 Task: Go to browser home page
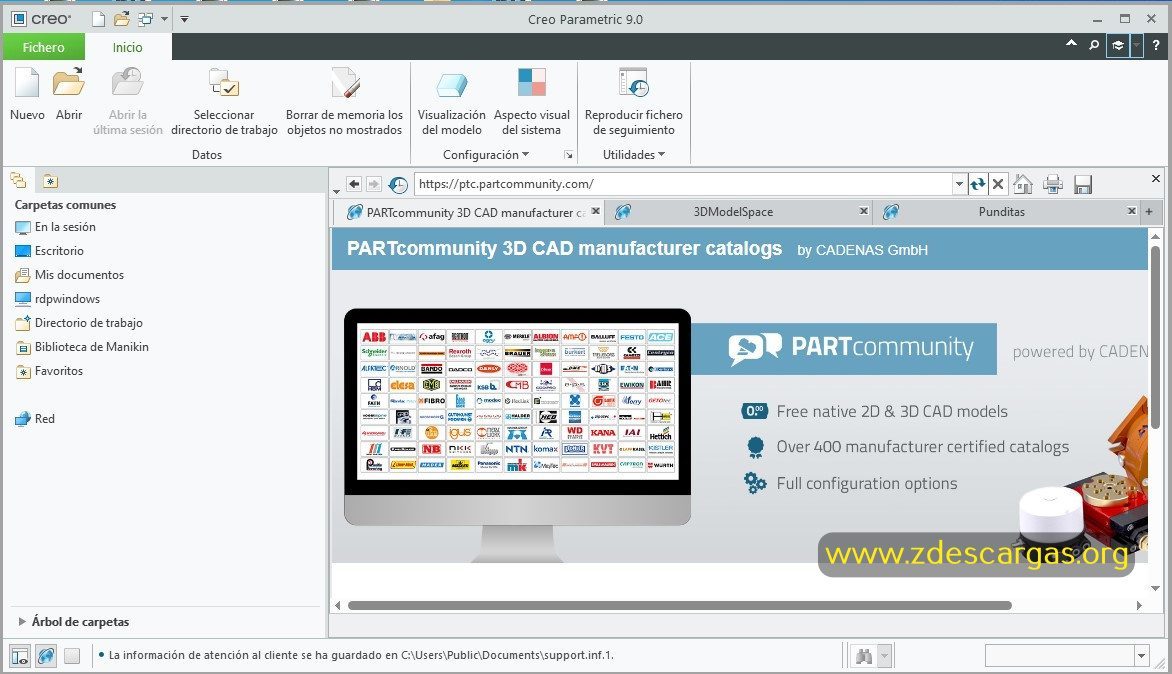(x=1023, y=184)
